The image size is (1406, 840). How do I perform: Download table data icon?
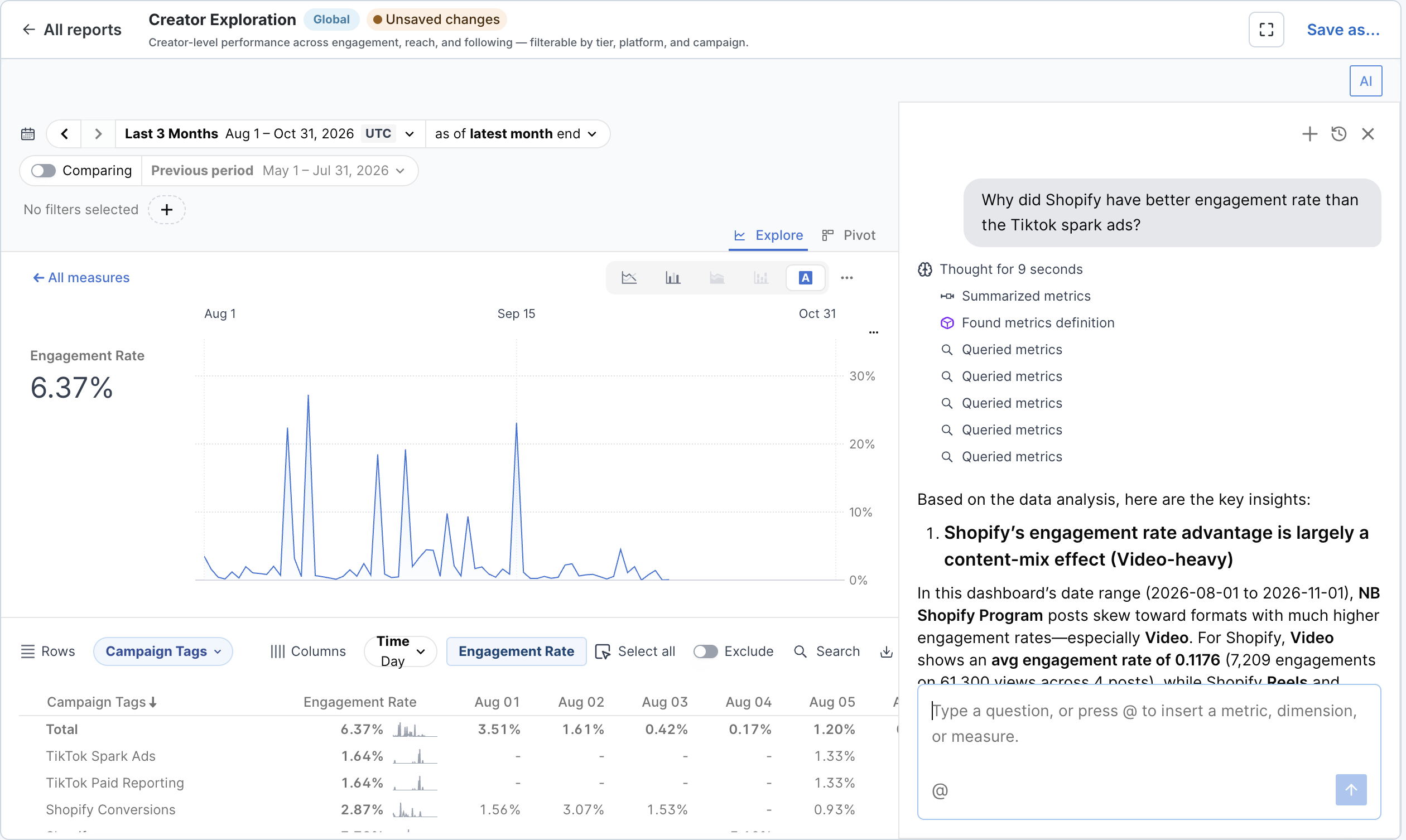[886, 651]
